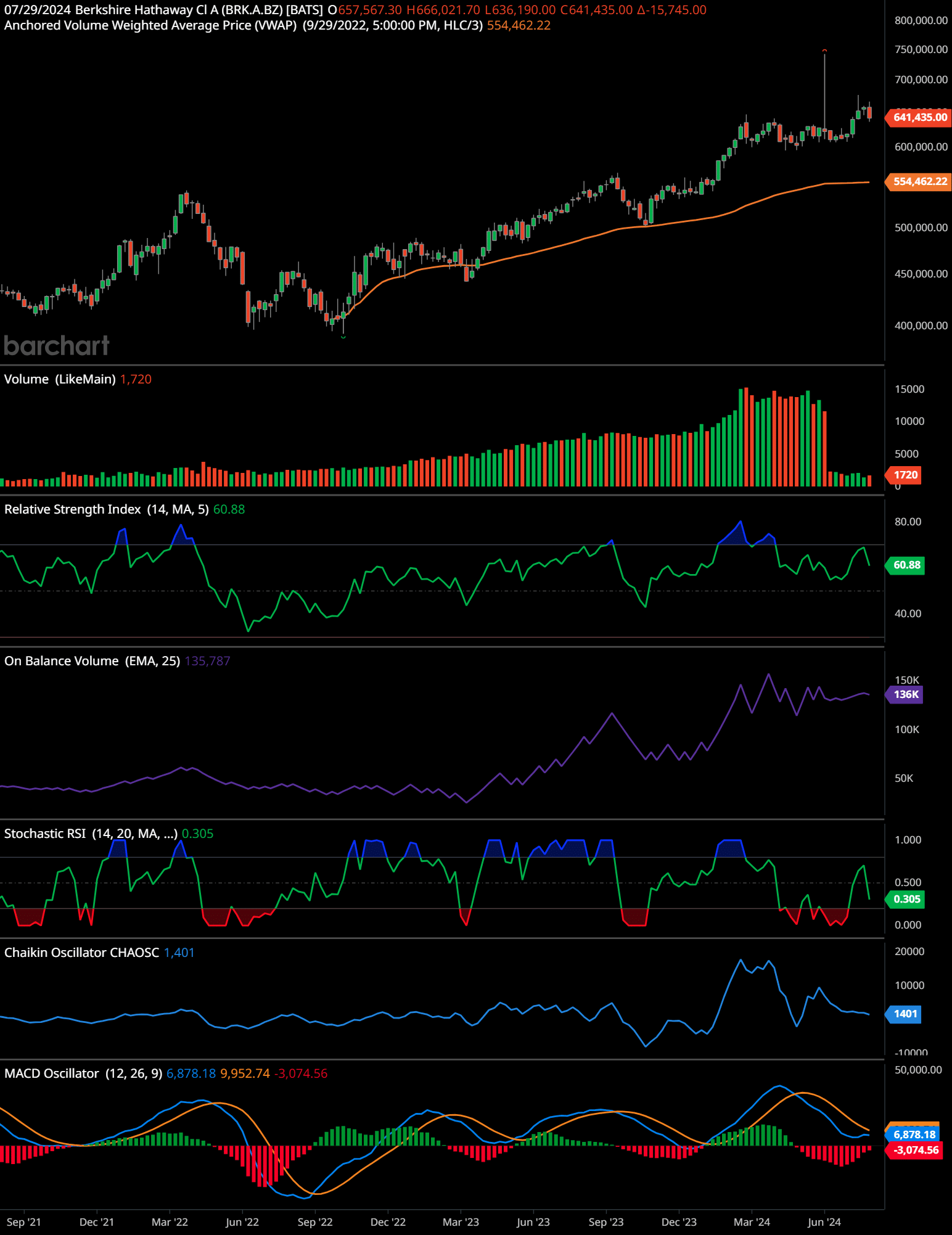Click the orange 9,952.74 MACD signal value

245,1073
